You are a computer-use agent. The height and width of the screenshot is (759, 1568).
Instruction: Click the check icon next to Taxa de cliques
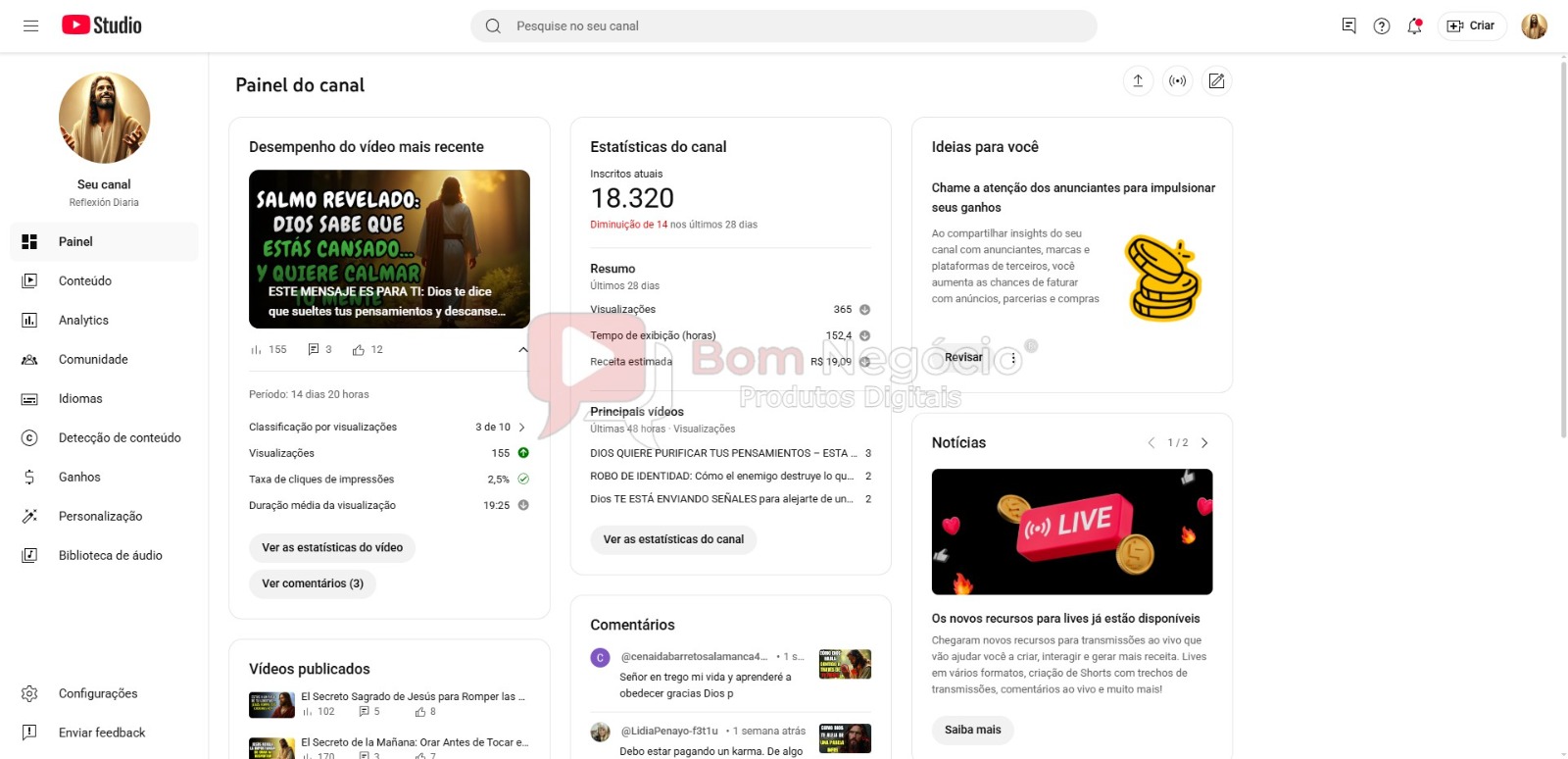point(523,480)
